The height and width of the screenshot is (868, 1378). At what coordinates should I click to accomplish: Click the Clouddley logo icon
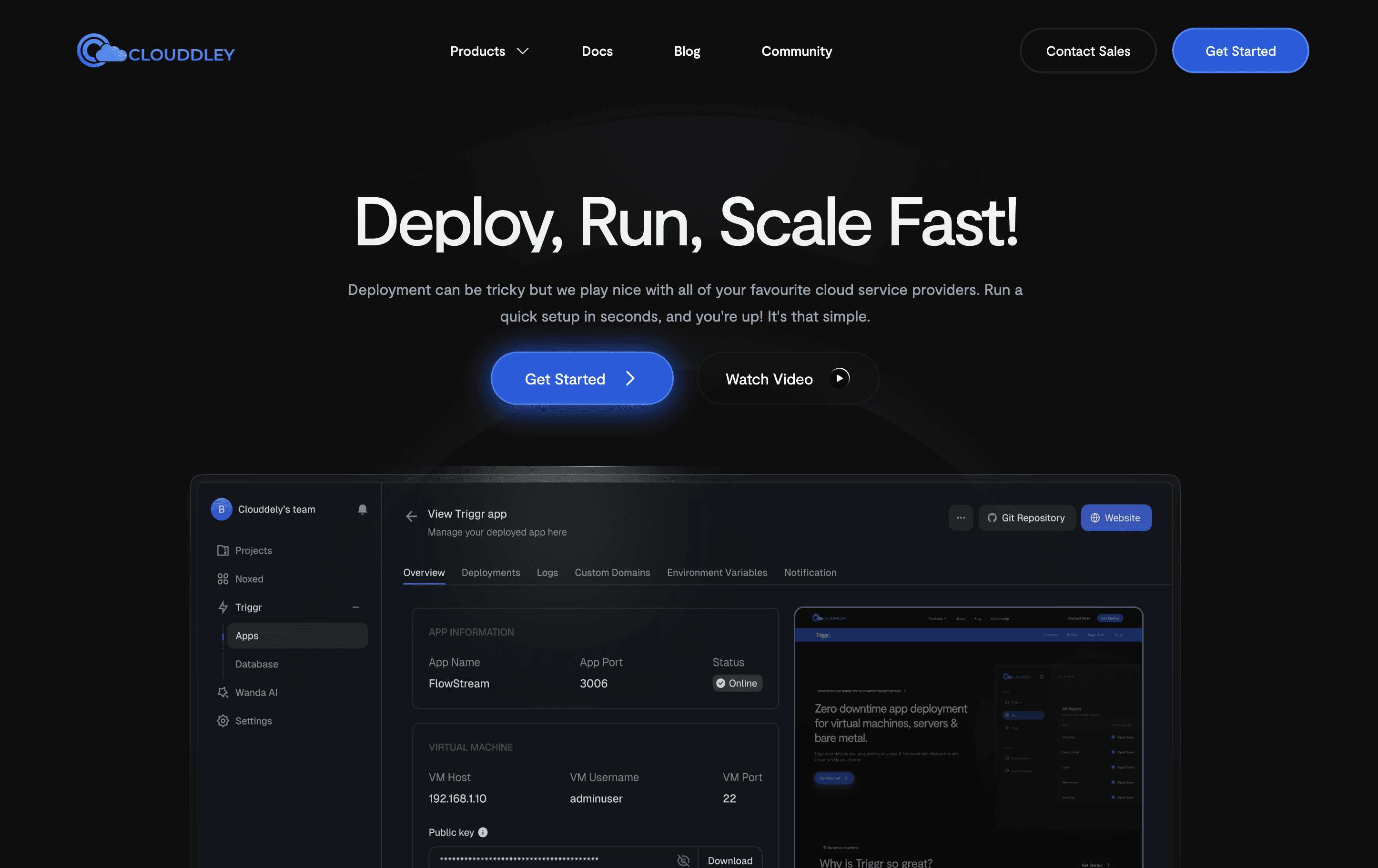[x=101, y=51]
